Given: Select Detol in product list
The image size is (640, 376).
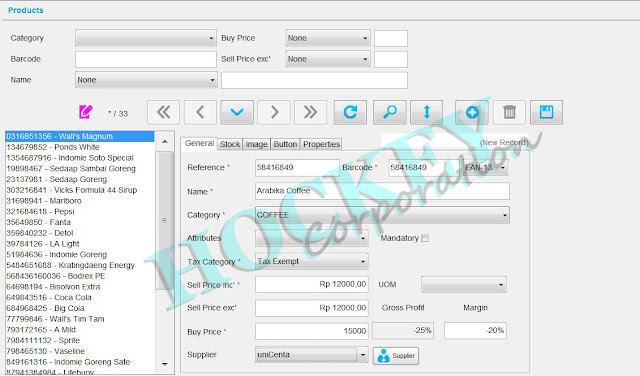Looking at the screenshot, I should point(80,233).
